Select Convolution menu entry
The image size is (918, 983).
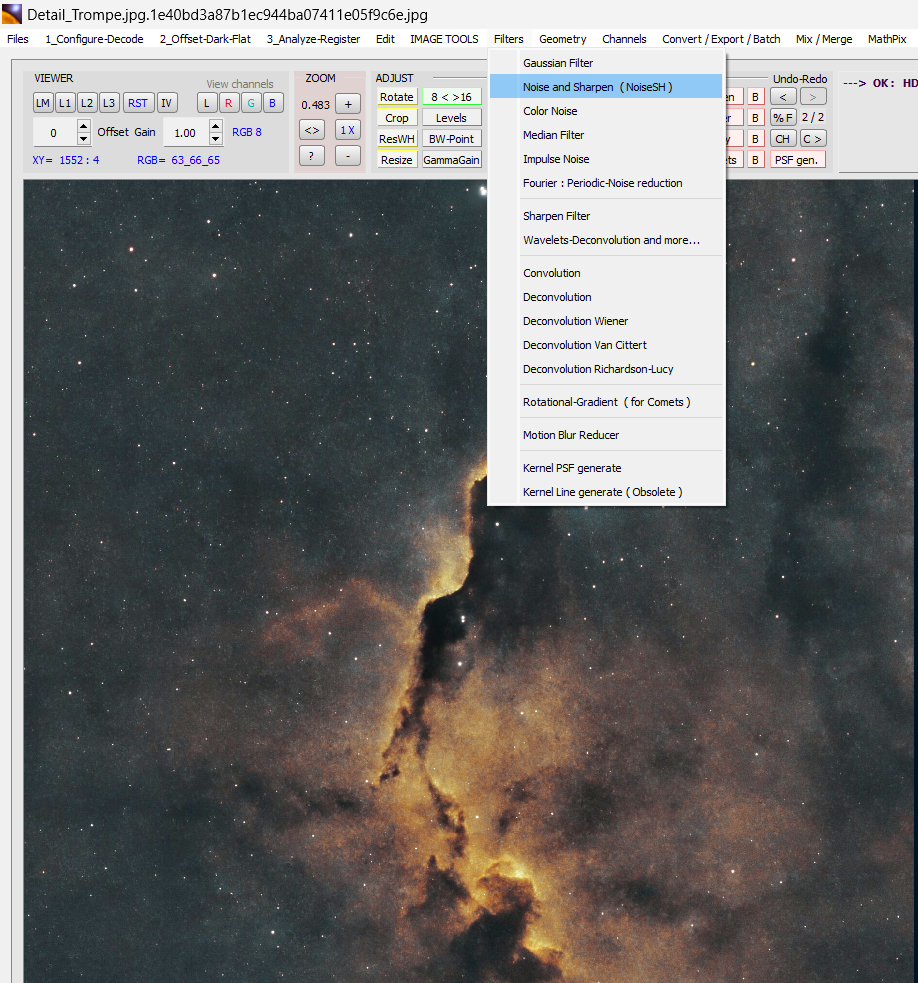[x=606, y=273]
